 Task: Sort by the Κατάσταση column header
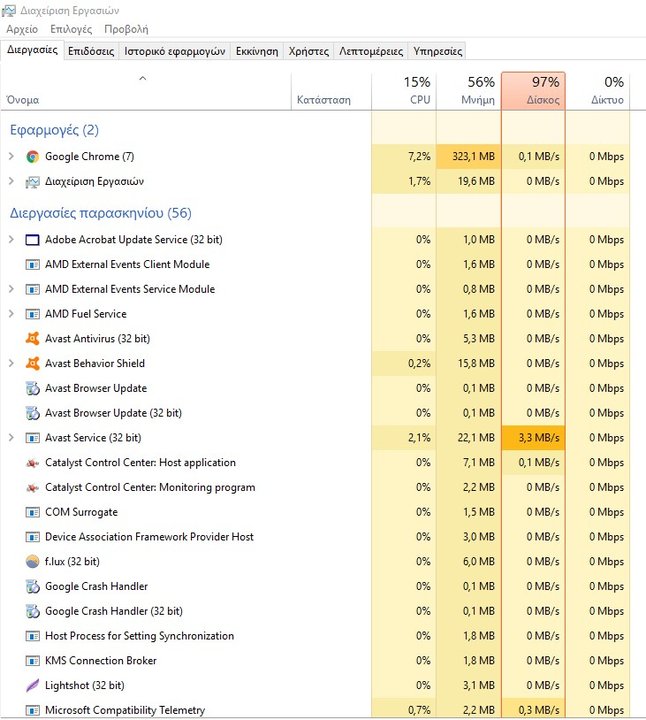pyautogui.click(x=331, y=91)
